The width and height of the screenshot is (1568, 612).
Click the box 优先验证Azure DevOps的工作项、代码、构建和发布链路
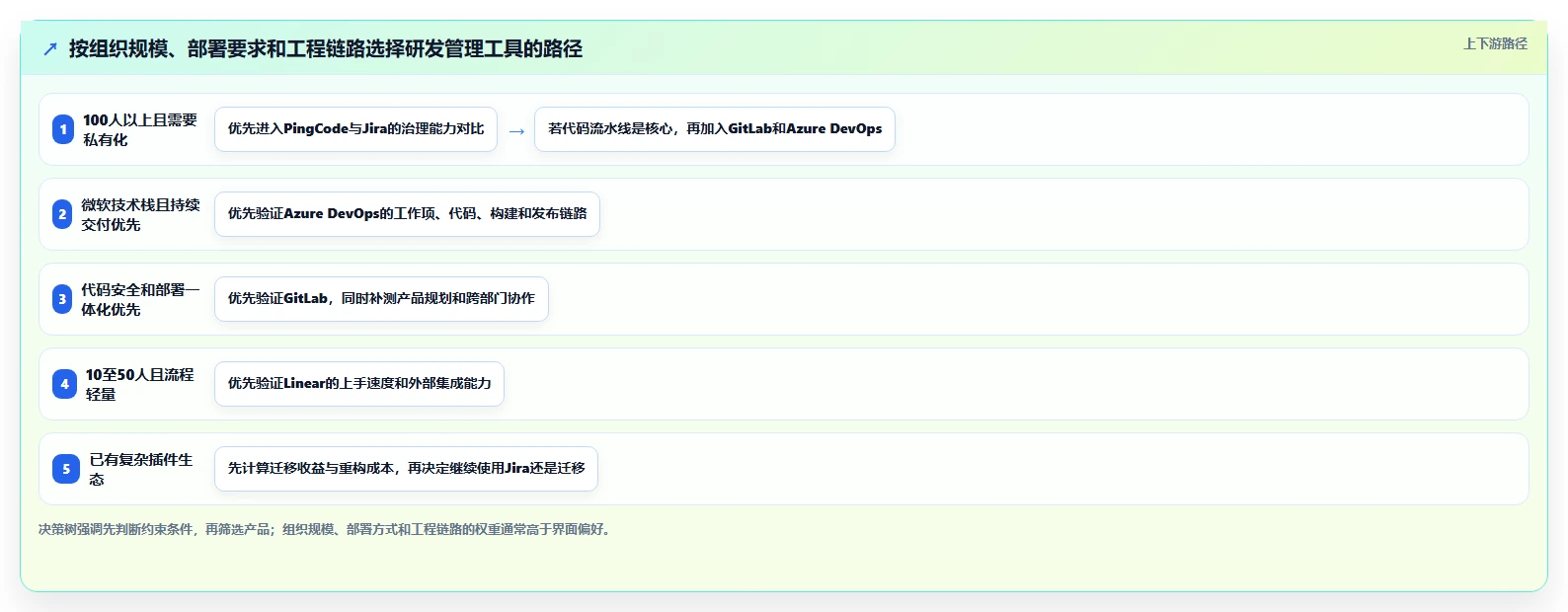pos(407,214)
